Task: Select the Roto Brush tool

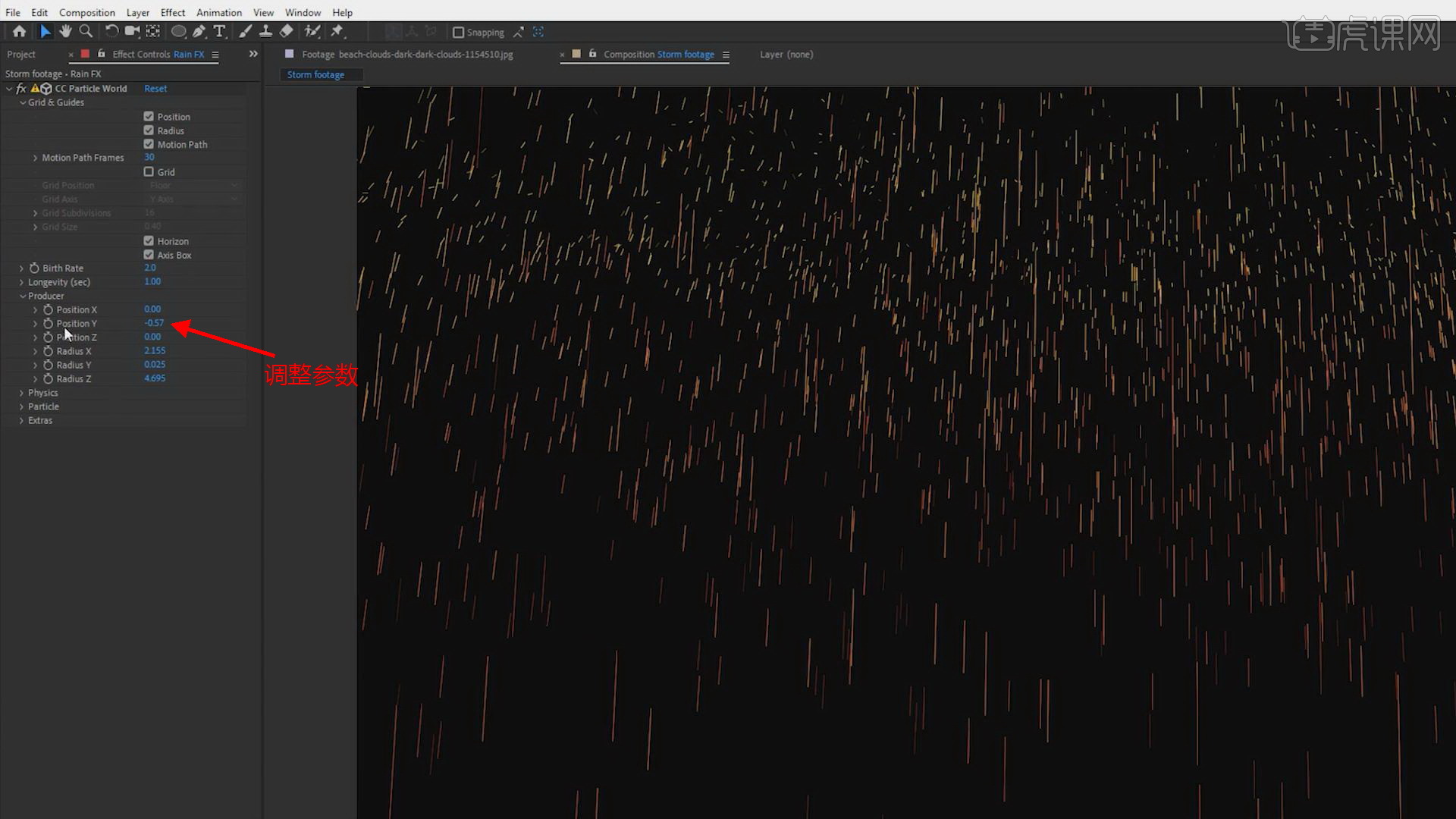Action: 312,31
